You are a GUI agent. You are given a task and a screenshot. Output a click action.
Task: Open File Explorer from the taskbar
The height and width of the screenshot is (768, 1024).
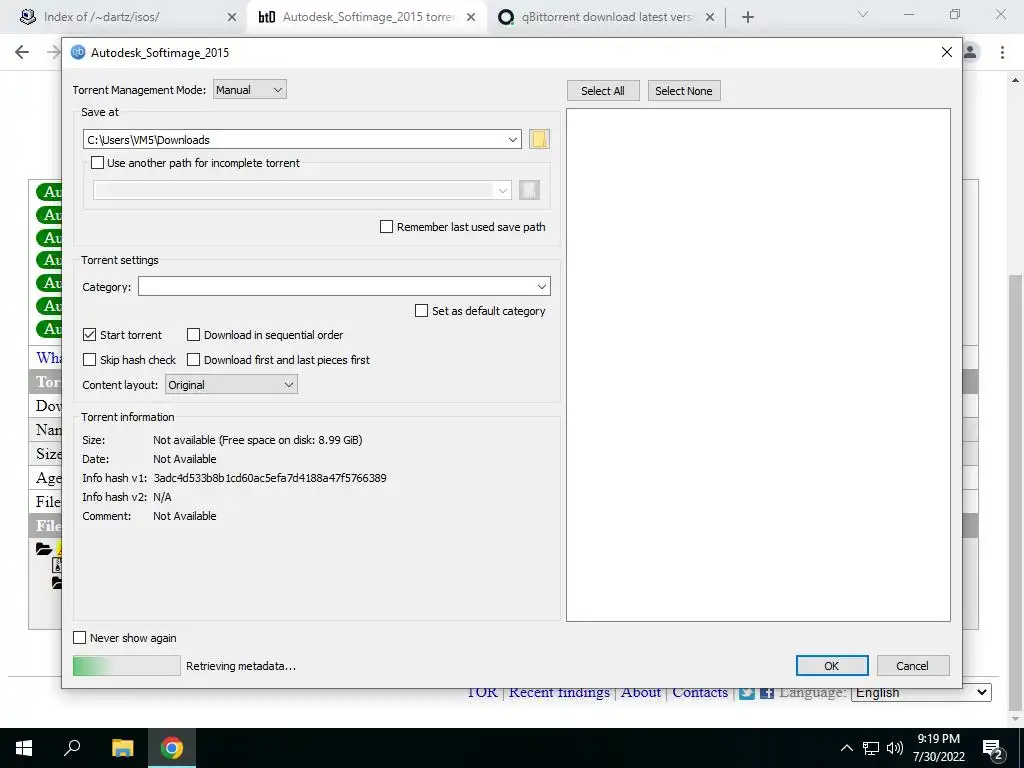pos(122,748)
